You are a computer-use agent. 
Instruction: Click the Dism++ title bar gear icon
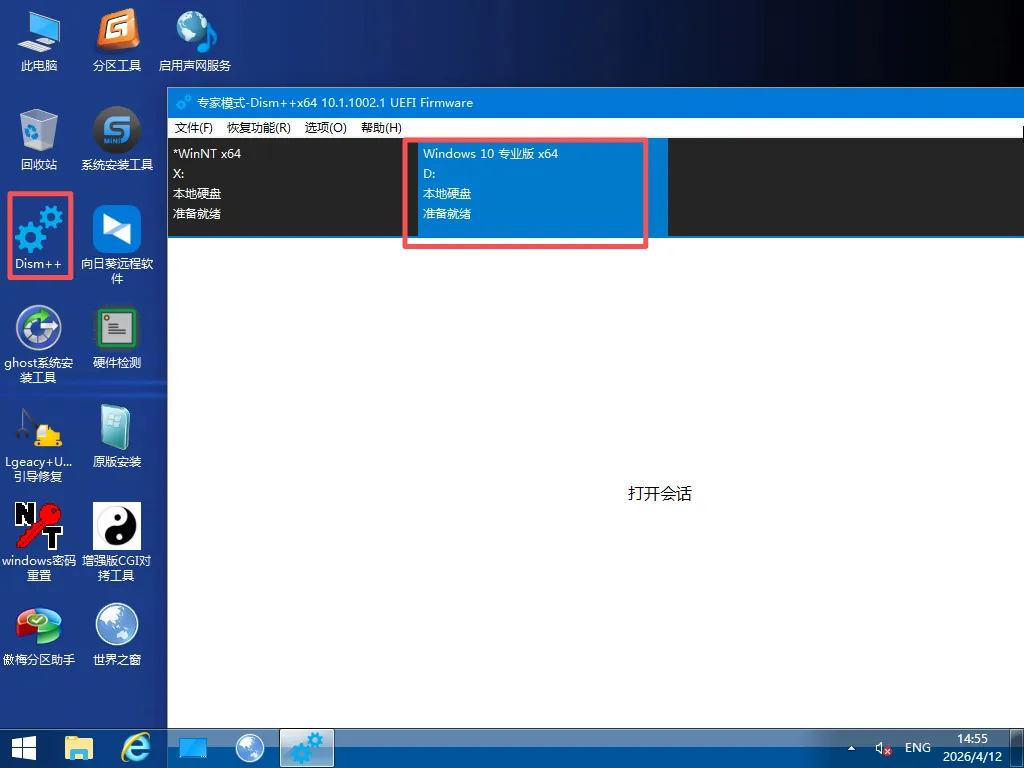(184, 103)
